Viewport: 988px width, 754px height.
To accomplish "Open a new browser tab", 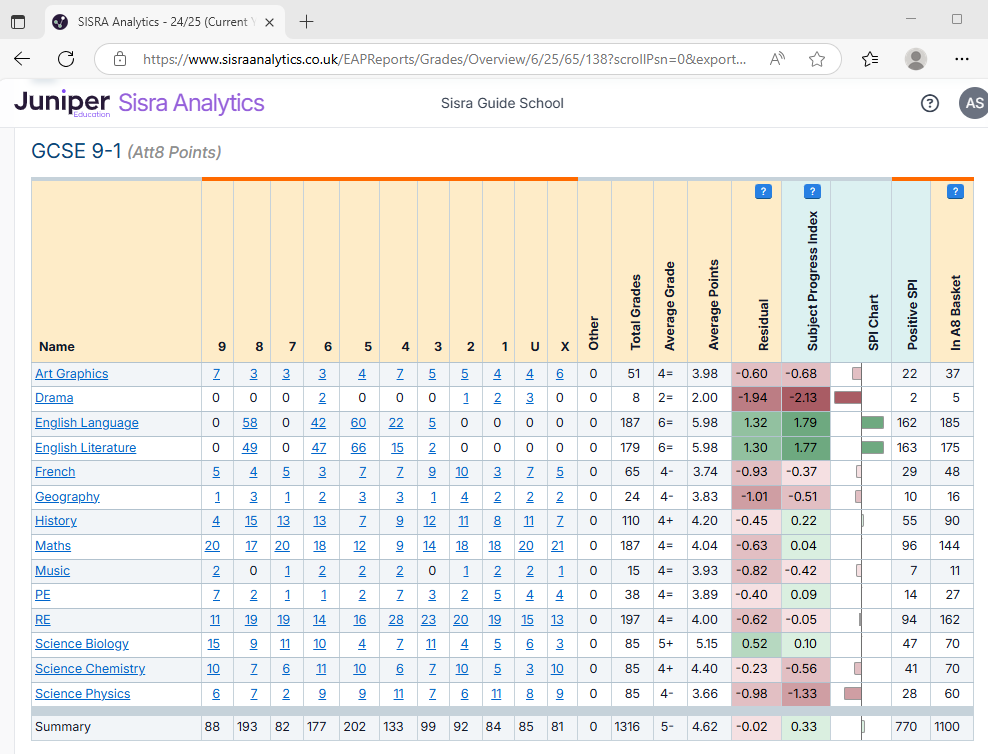I will tap(305, 20).
